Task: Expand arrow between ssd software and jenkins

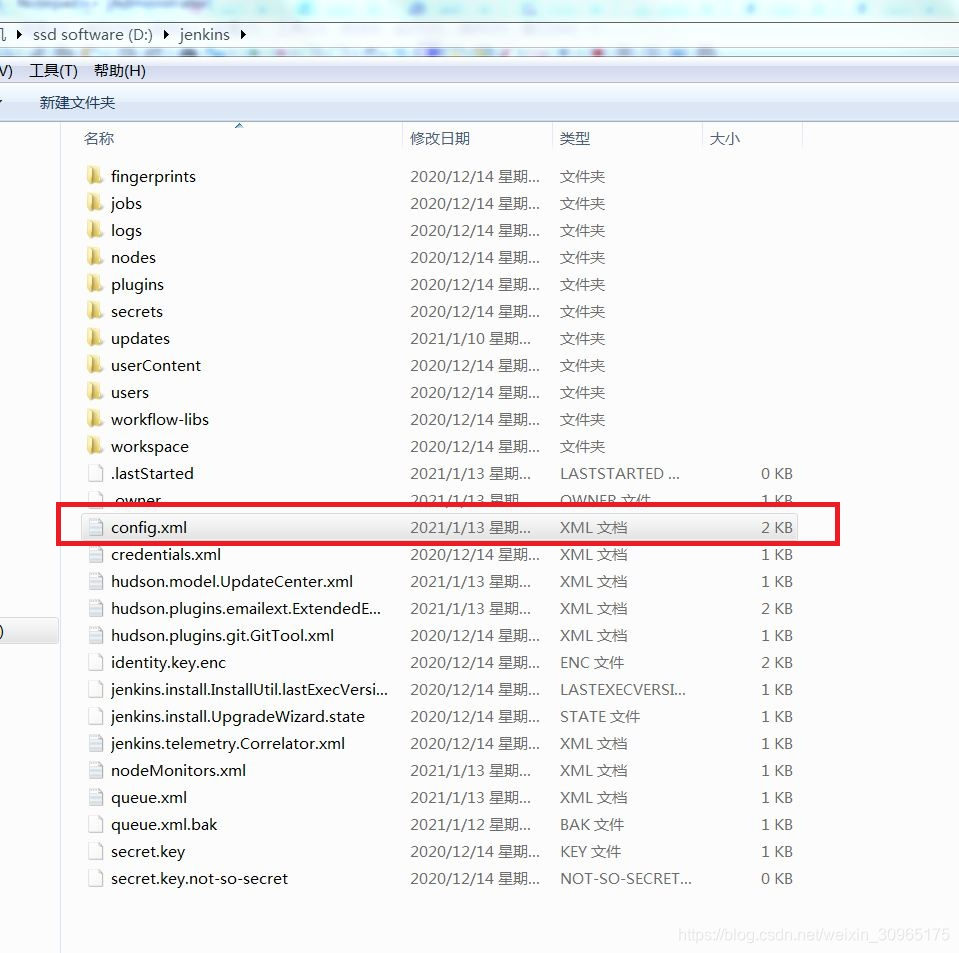Action: click(166, 35)
